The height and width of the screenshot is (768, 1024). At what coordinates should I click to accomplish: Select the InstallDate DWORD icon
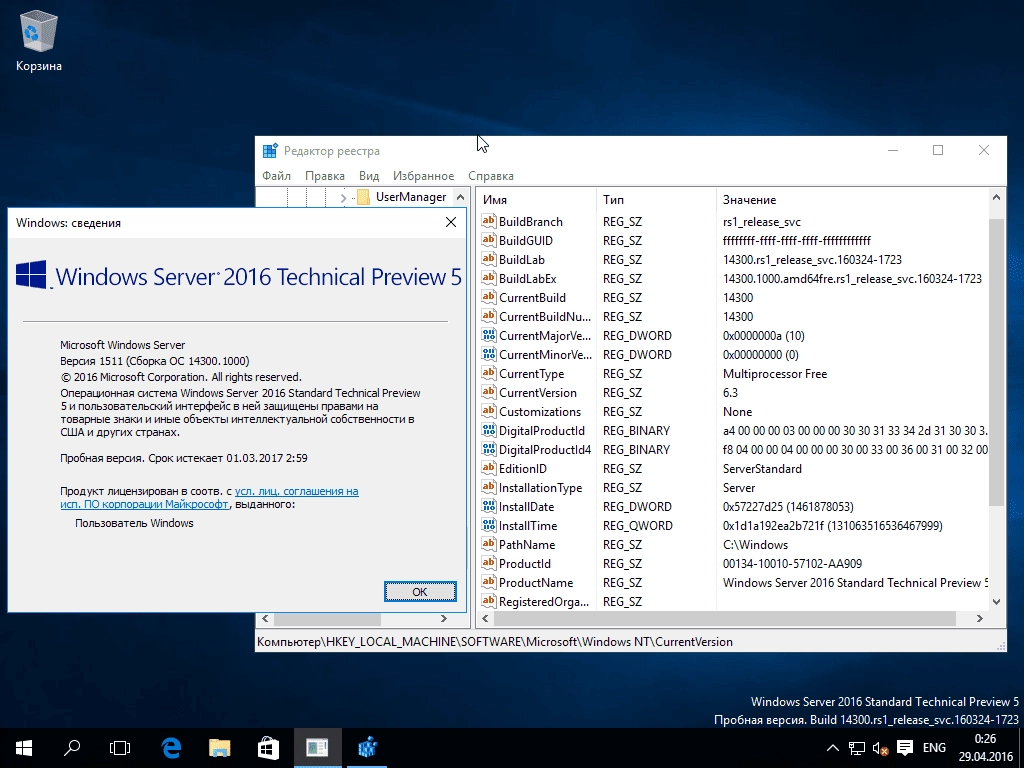pos(488,505)
